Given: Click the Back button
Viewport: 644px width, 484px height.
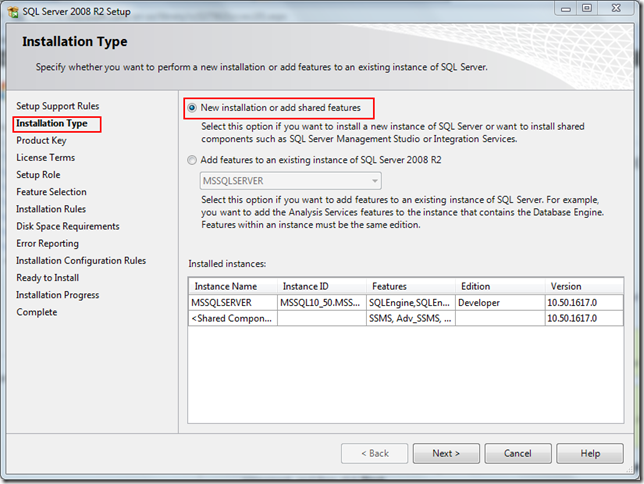Looking at the screenshot, I should pos(375,453).
